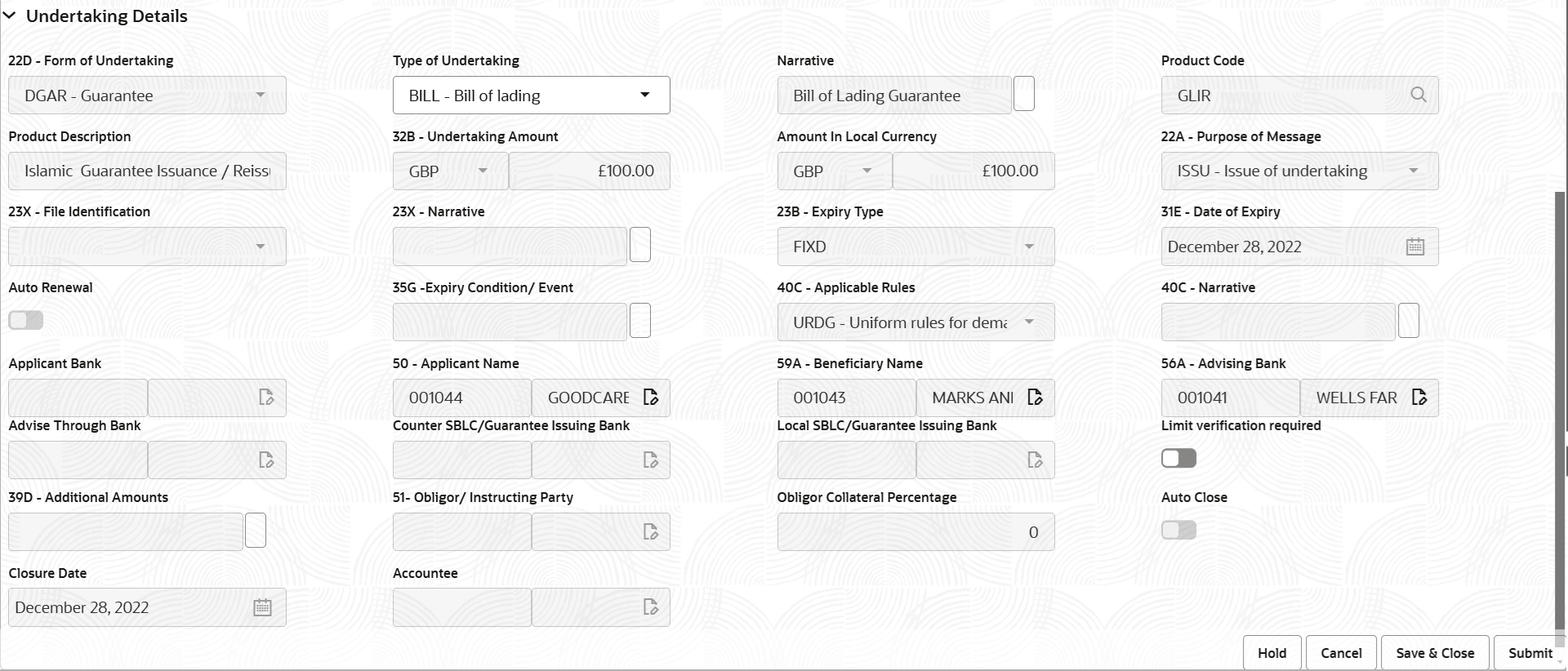The width and height of the screenshot is (1568, 671).
Task: Open the Applicant Name party lookup icon
Action: click(650, 397)
